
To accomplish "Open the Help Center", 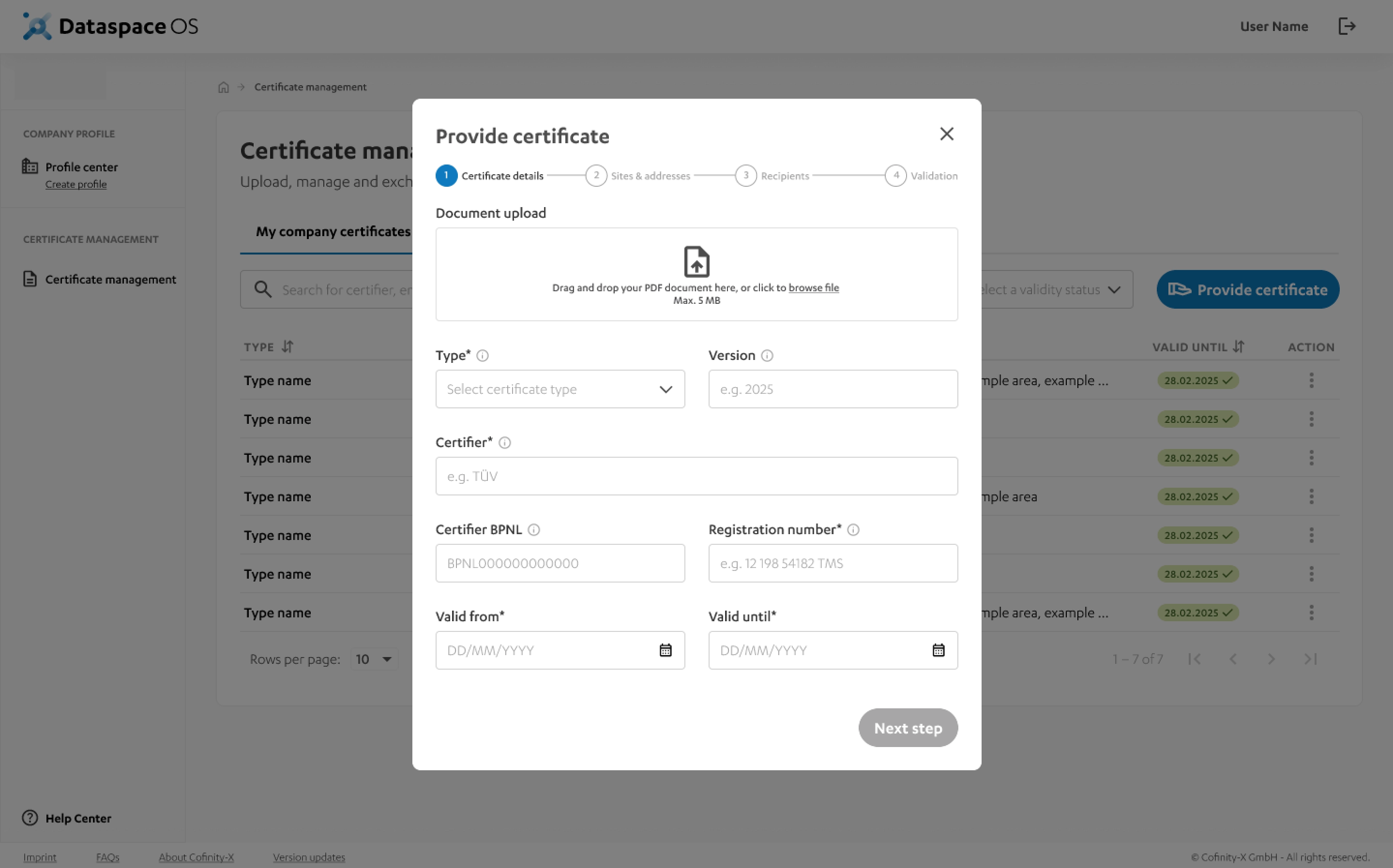I will pyautogui.click(x=78, y=818).
